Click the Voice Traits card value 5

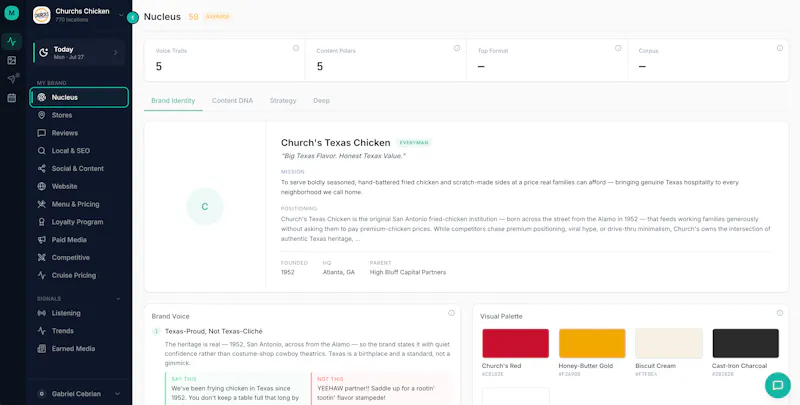[x=159, y=66]
